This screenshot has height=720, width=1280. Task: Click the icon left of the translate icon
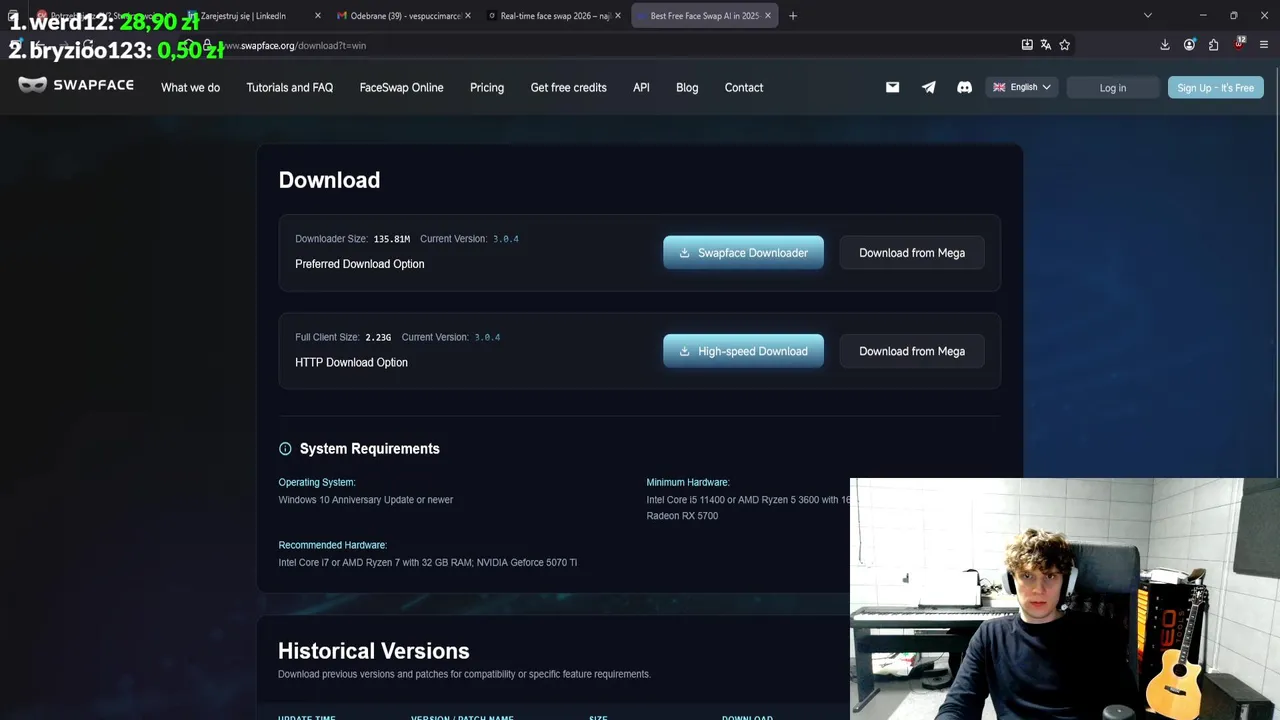[x=1027, y=45]
